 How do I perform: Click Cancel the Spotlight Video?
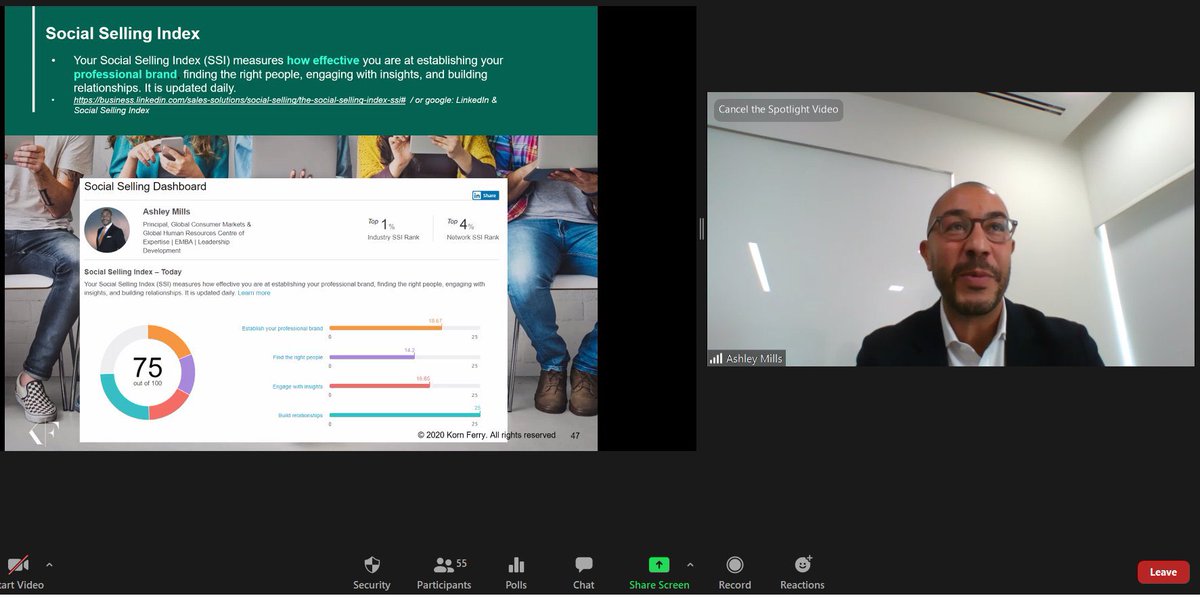tap(778, 109)
